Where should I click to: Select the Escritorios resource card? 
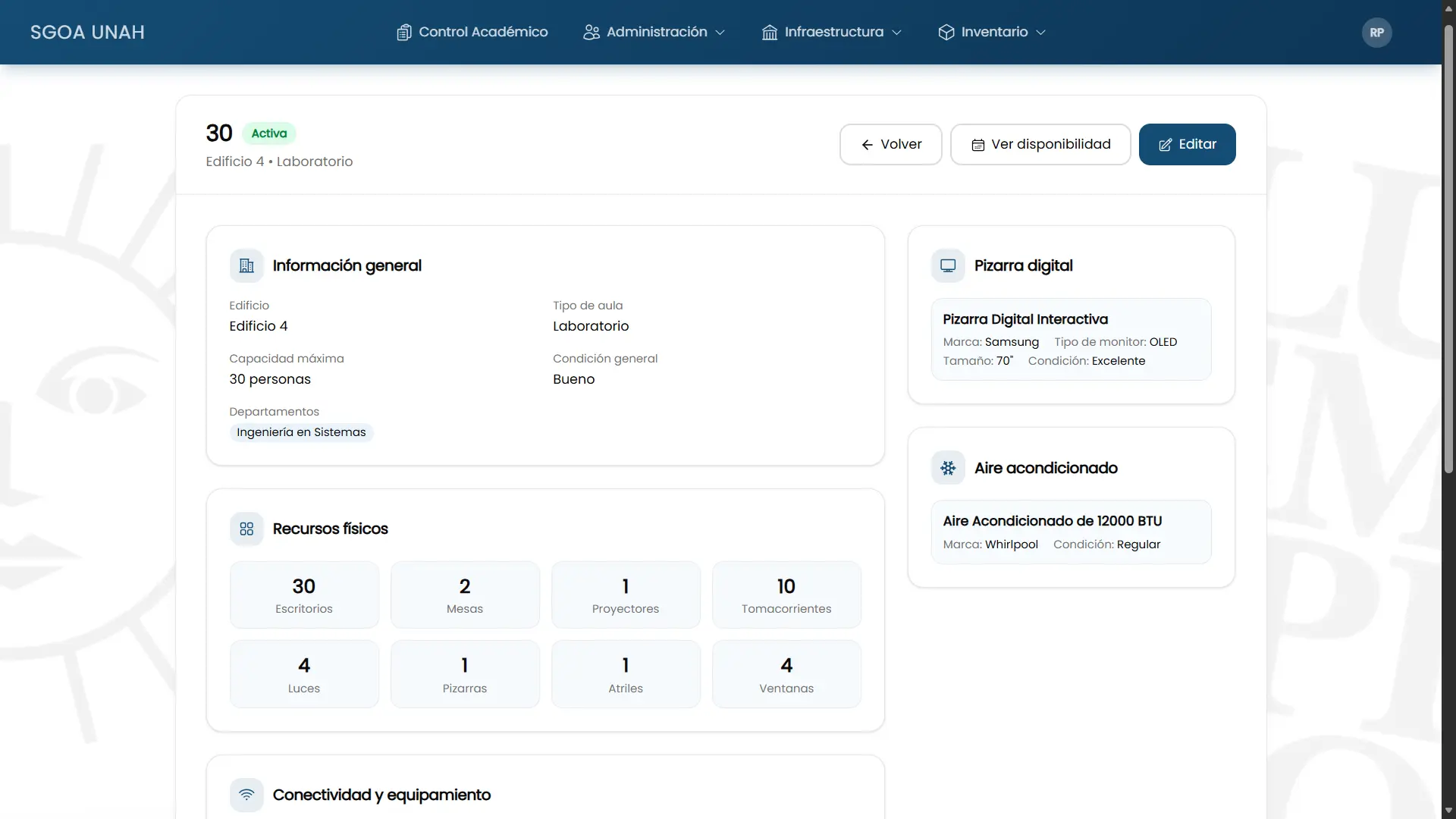click(304, 595)
